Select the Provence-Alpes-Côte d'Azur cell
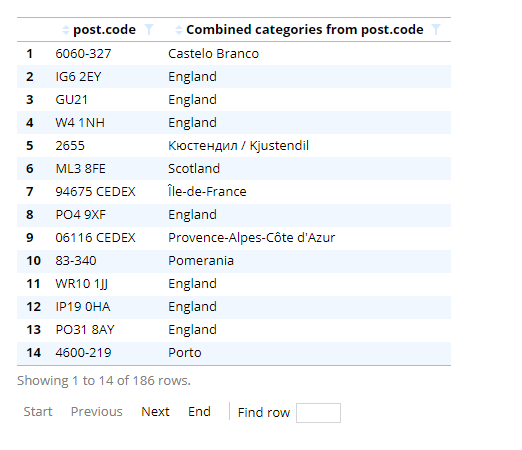Viewport: 522px width, 450px height. pyautogui.click(x=252, y=238)
